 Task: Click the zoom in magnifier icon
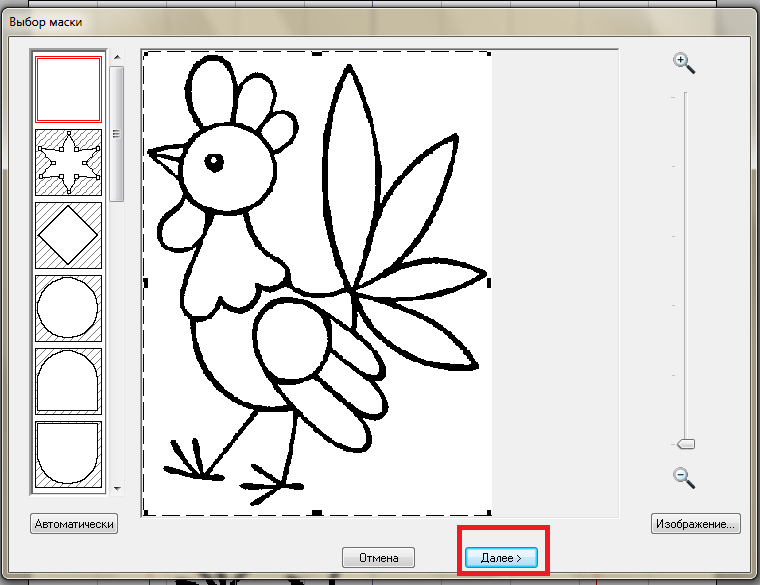tap(684, 63)
